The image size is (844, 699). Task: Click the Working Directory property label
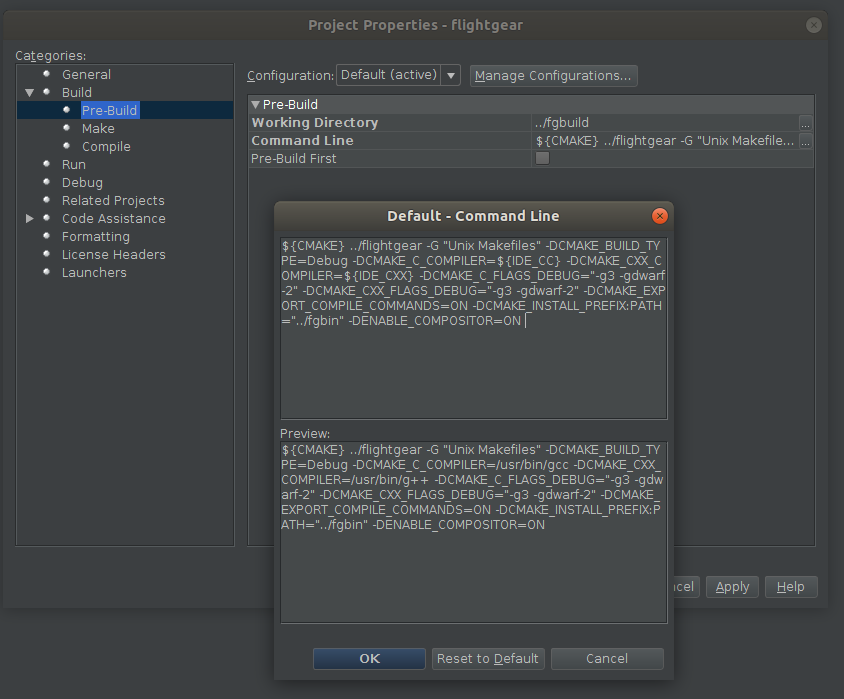[x=315, y=123]
